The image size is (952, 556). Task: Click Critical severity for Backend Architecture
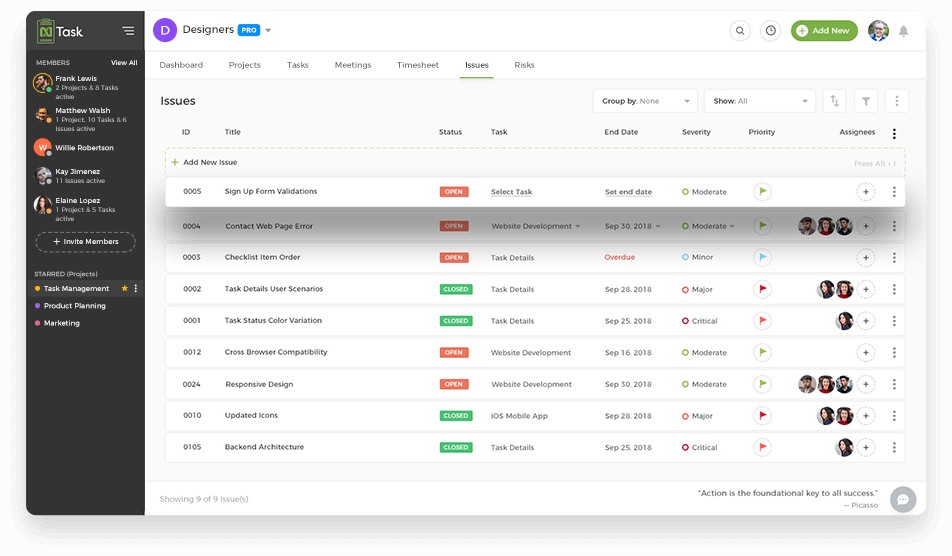(699, 447)
